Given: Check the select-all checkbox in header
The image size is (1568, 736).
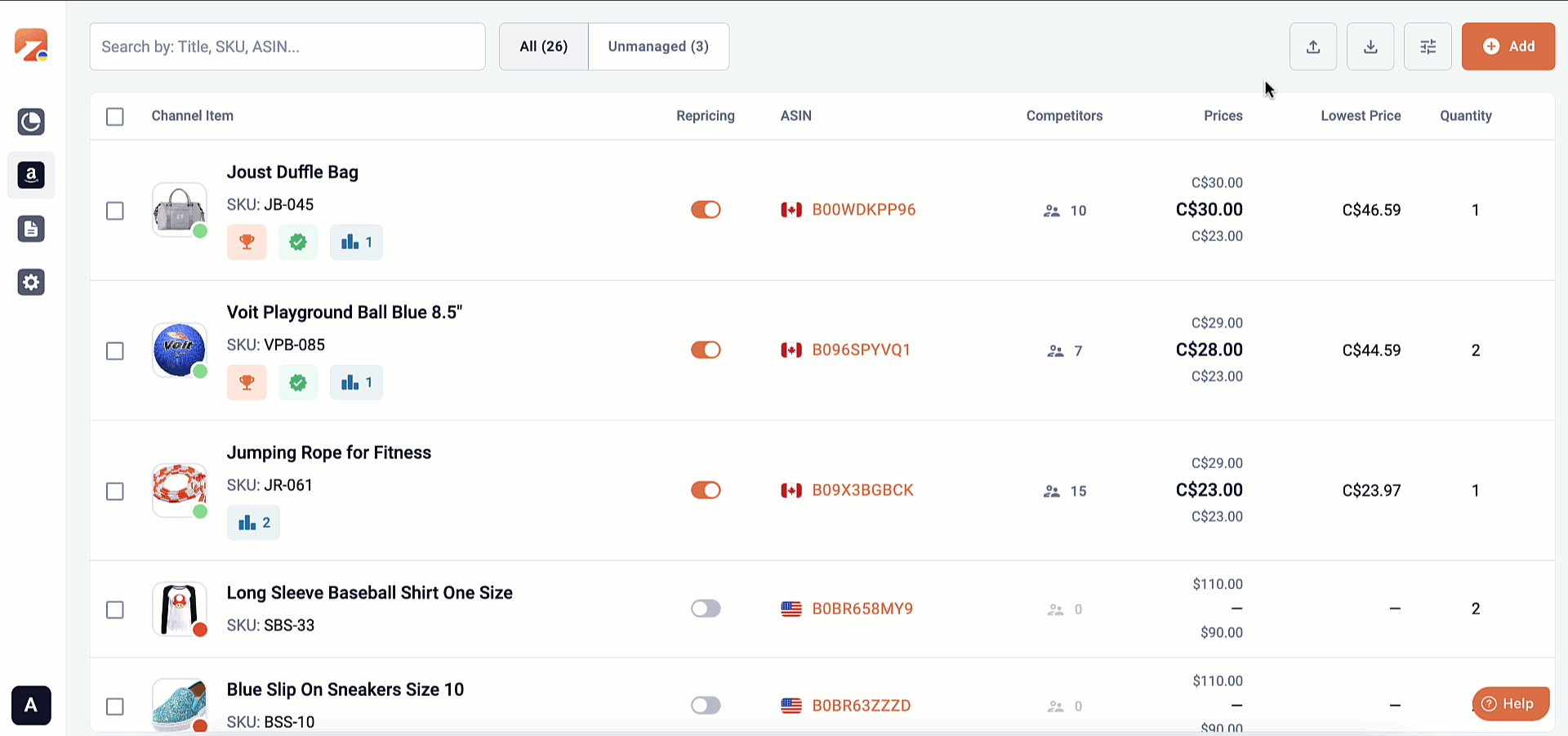Looking at the screenshot, I should [x=115, y=117].
